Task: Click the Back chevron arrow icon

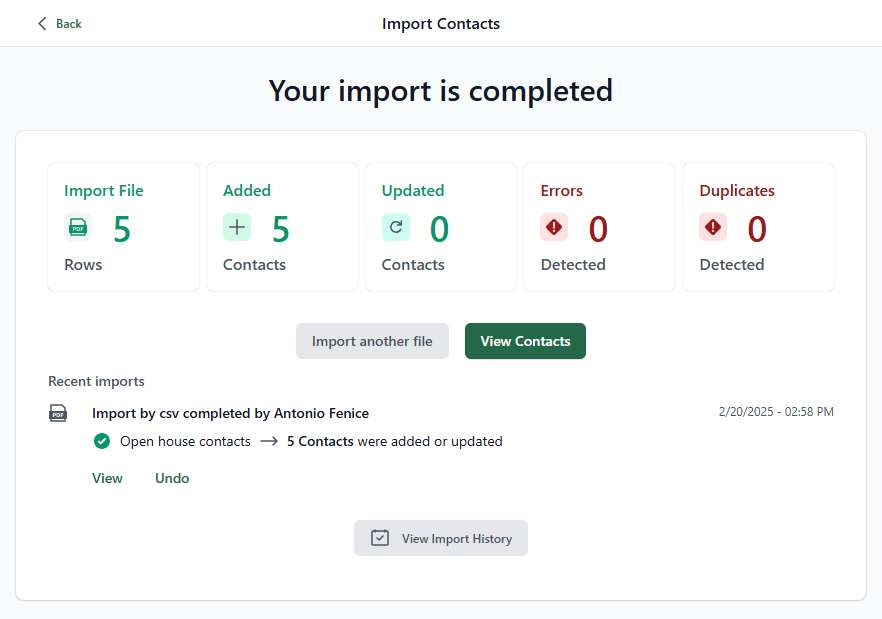Action: point(42,23)
